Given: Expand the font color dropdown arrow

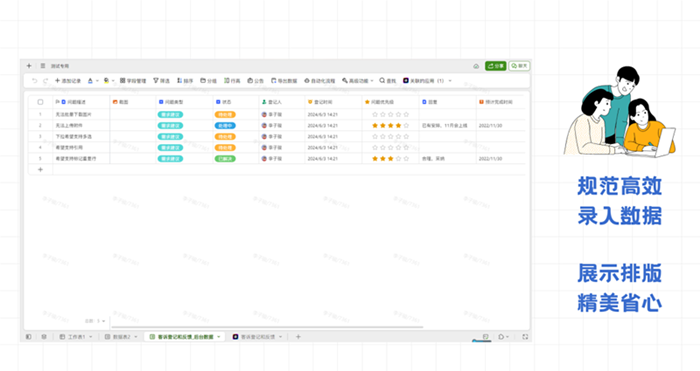Looking at the screenshot, I should click(97, 81).
